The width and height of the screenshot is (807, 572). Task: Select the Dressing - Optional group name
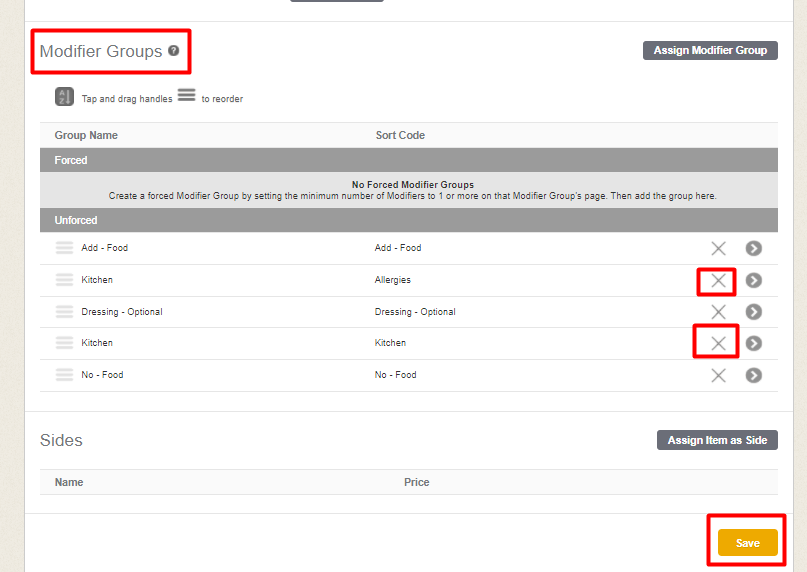coord(122,311)
